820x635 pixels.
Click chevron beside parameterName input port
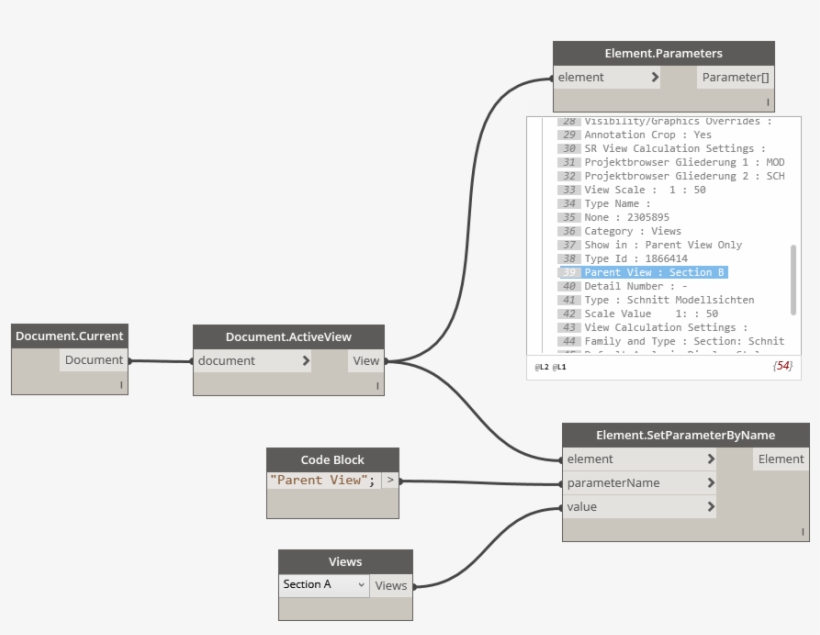tap(710, 483)
